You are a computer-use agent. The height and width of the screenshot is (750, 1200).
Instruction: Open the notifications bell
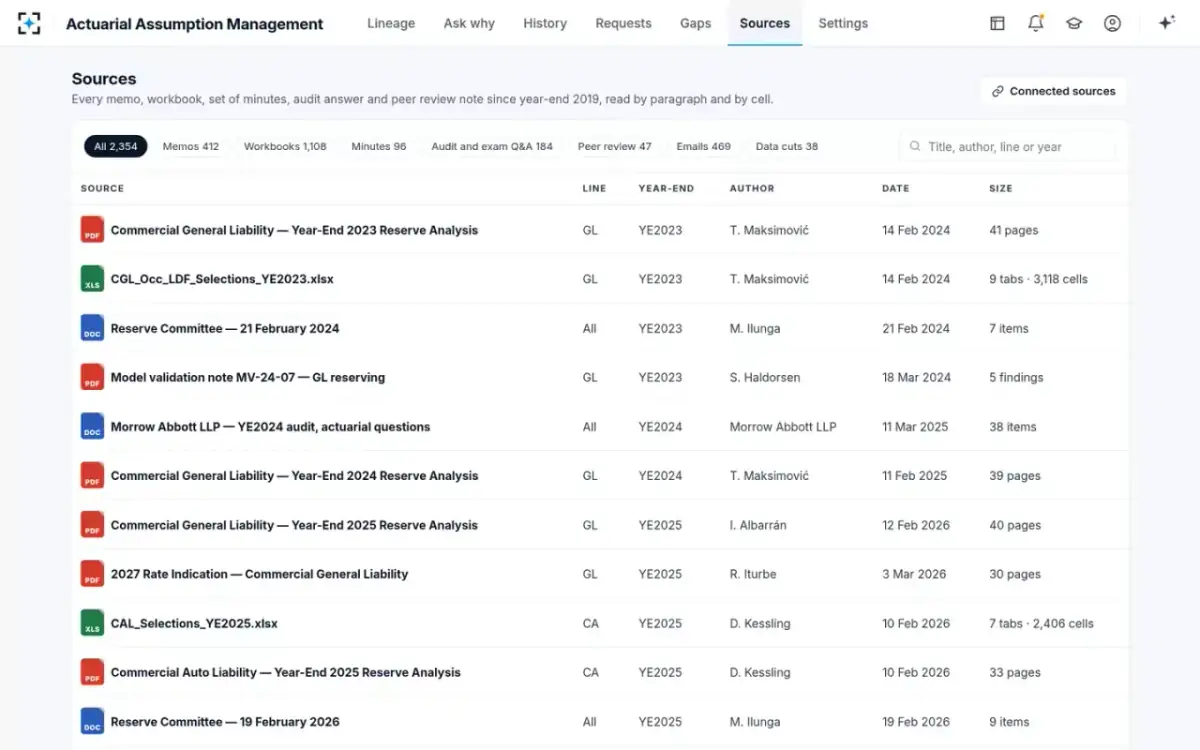point(1036,23)
